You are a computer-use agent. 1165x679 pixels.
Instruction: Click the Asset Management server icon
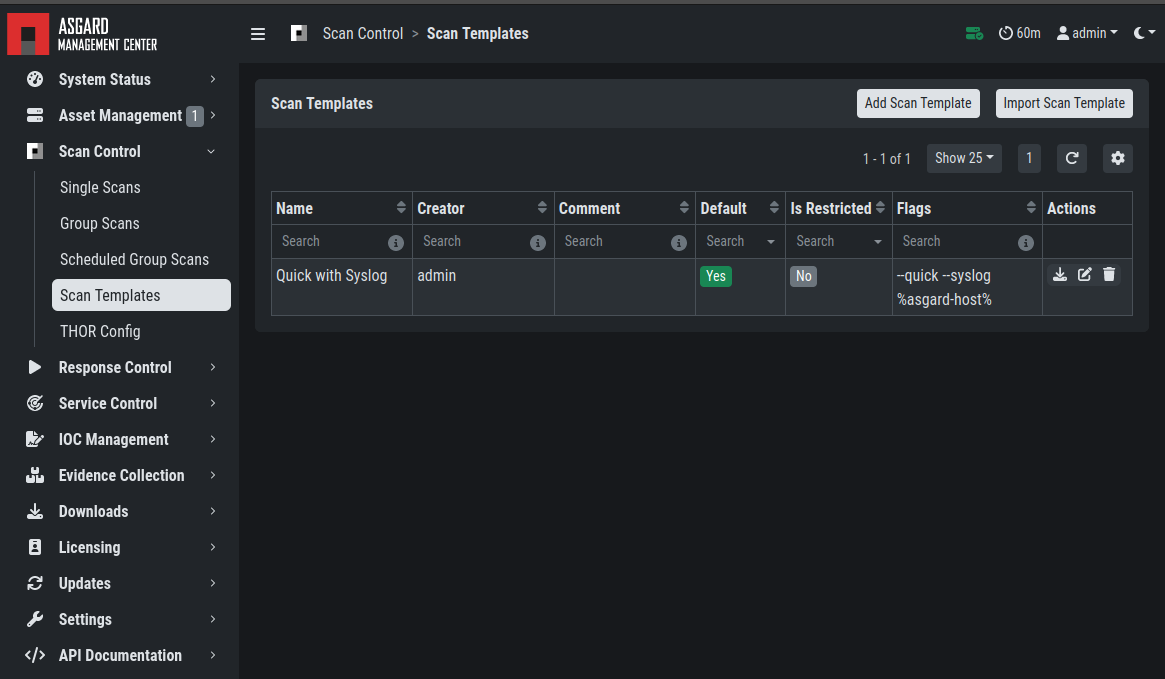click(35, 115)
